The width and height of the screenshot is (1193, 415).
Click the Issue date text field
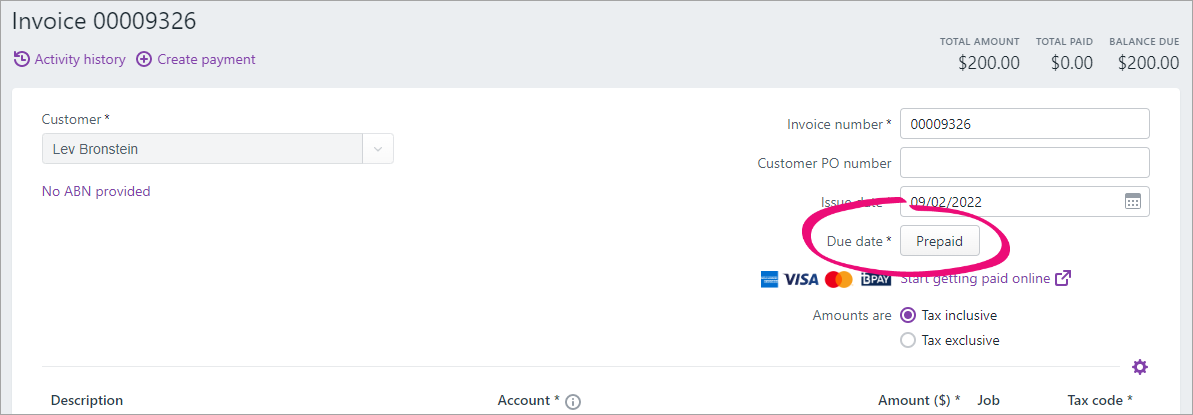1008,201
